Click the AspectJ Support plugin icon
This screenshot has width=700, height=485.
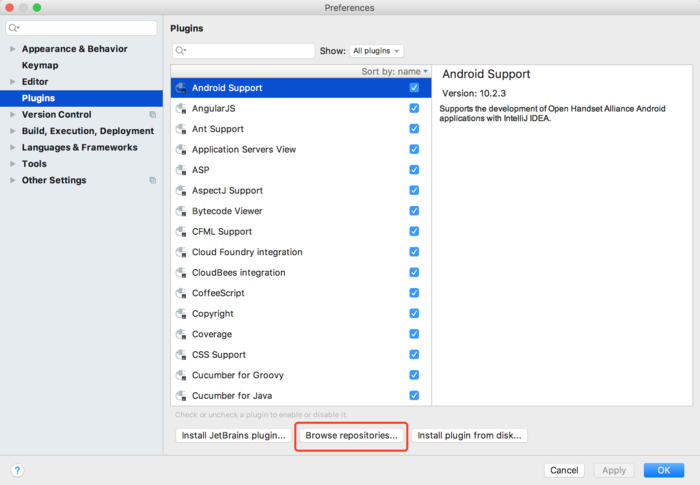(x=181, y=191)
